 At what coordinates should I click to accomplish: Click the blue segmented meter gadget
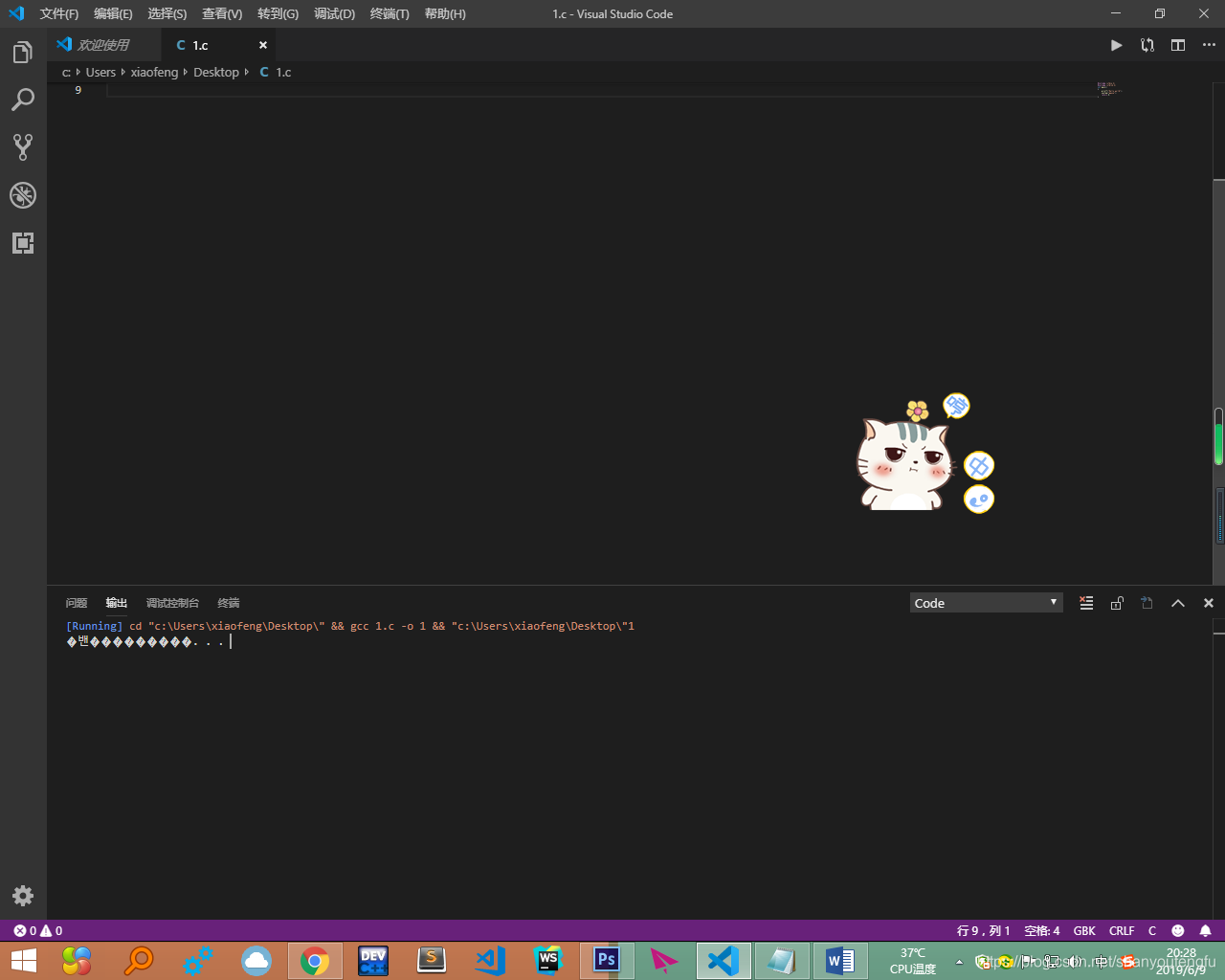(x=1220, y=515)
